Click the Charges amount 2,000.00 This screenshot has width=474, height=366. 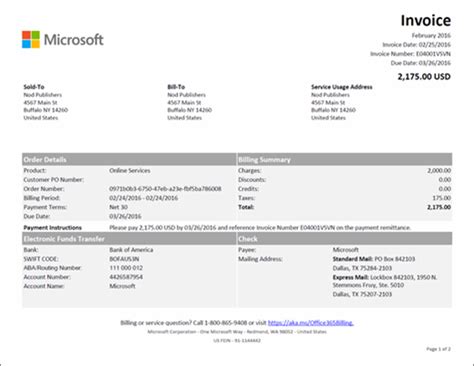pyautogui.click(x=439, y=170)
